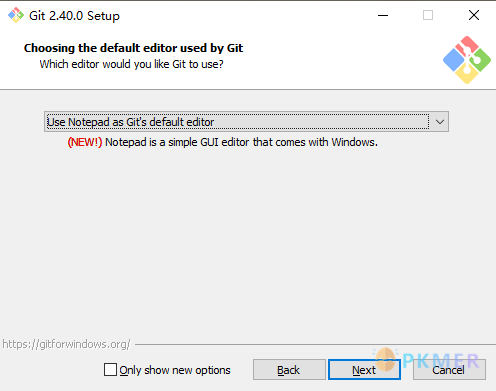The image size is (496, 391).
Task: Tick the 'Only show new options' checkbox
Action: click(110, 370)
